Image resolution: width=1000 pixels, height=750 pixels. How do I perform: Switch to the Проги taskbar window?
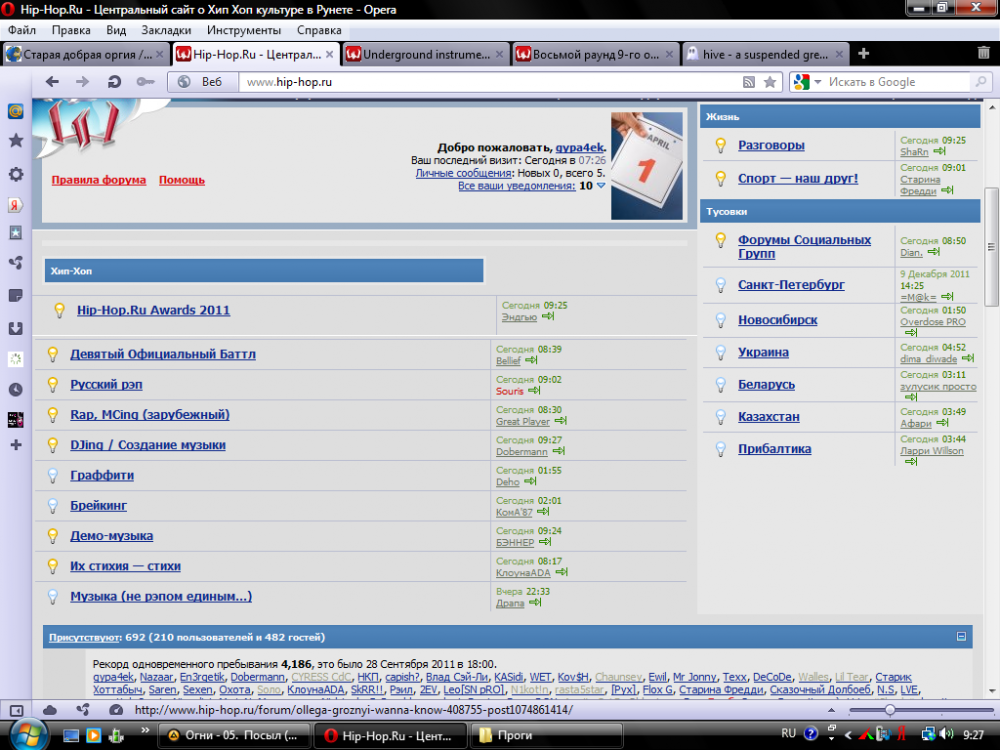(x=545, y=735)
